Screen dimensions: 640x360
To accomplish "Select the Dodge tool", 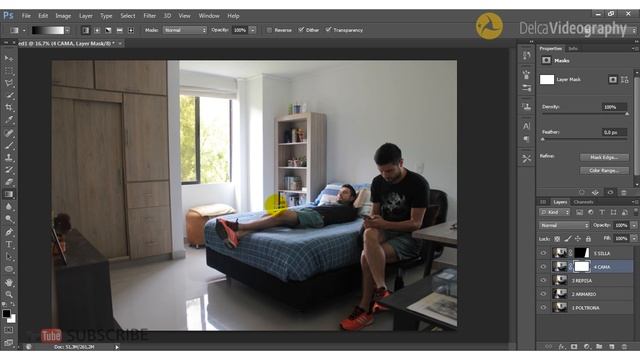I will tap(9, 219).
